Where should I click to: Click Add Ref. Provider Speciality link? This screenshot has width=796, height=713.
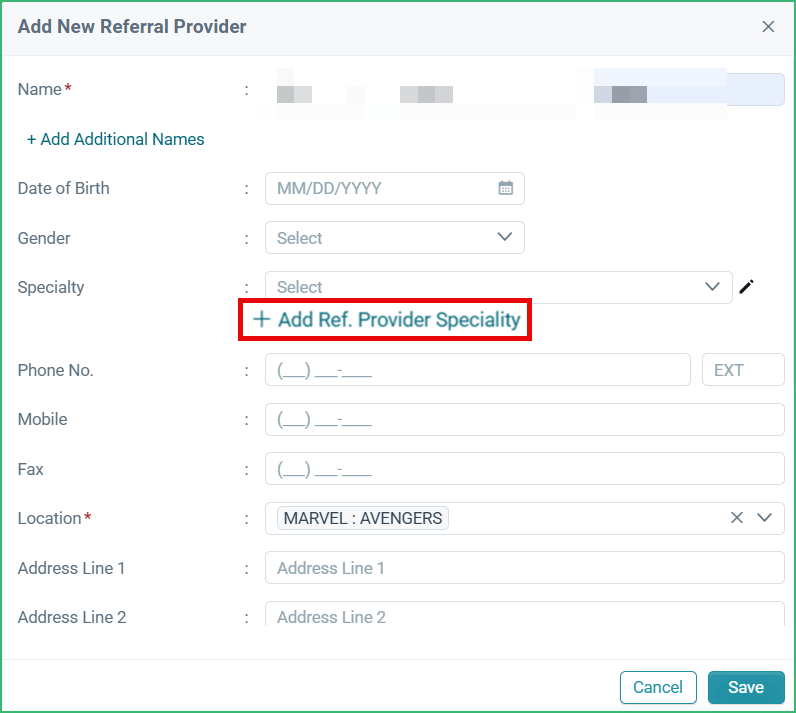(x=386, y=320)
